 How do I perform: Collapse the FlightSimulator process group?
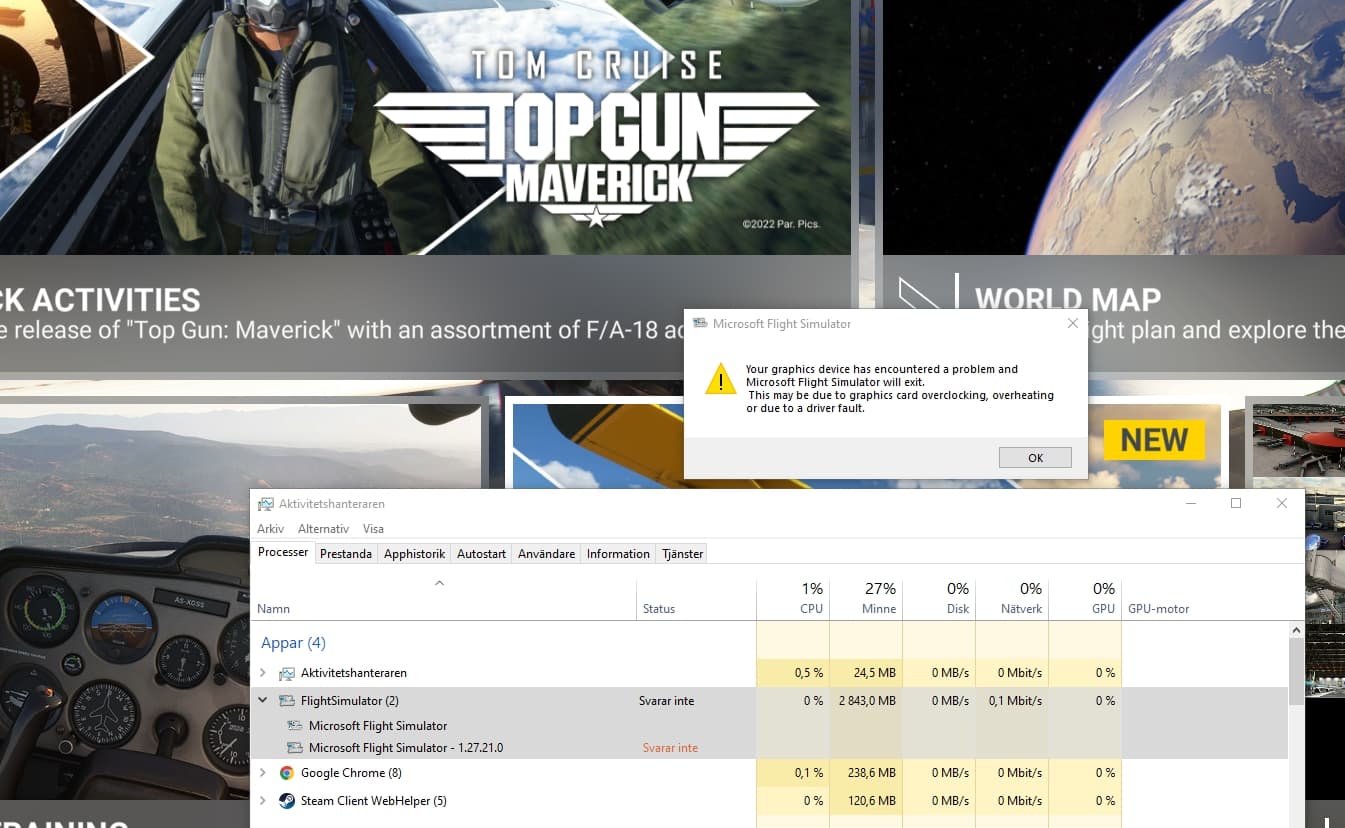pyautogui.click(x=263, y=701)
